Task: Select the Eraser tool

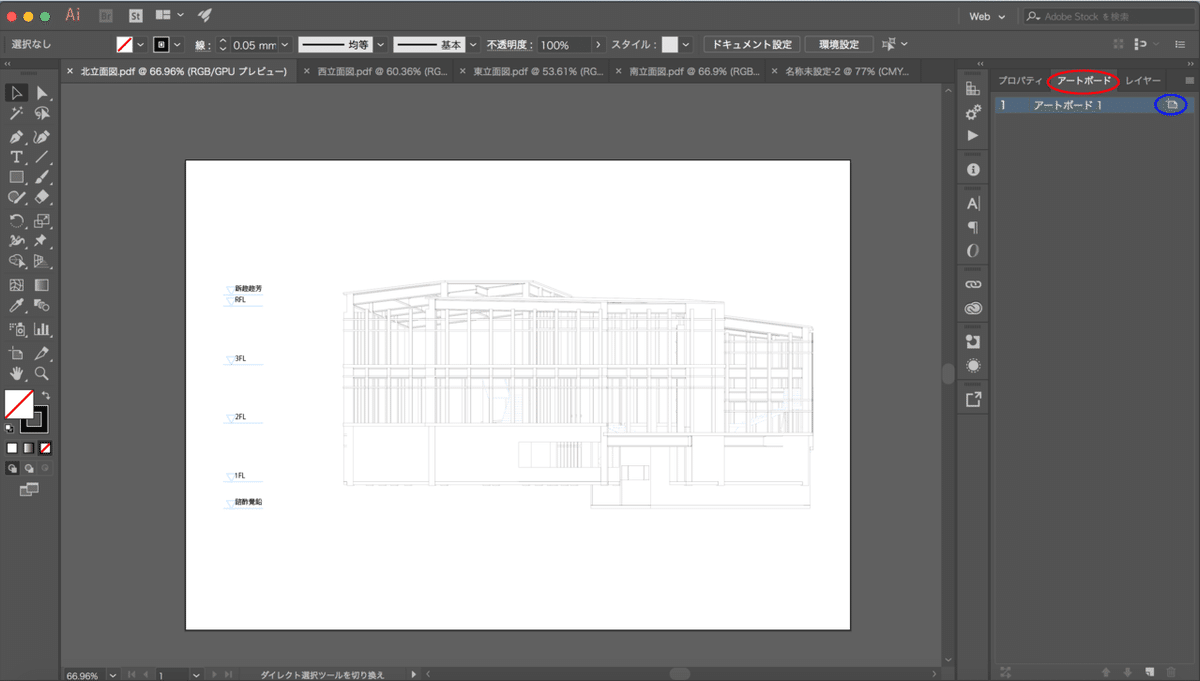Action: coord(42,199)
